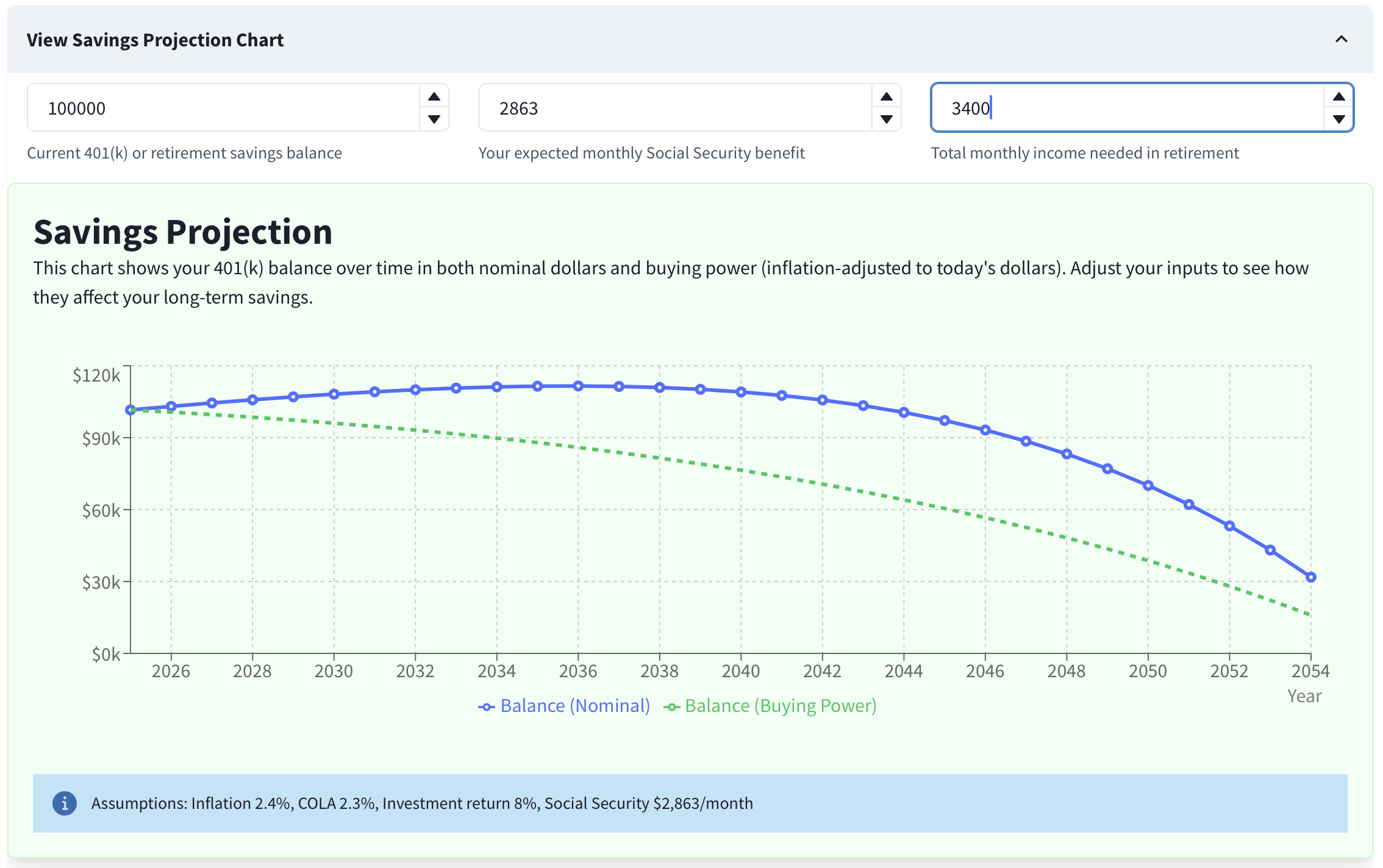Increase 401(k) balance with up arrow
The height and width of the screenshot is (868, 1383).
[434, 97]
